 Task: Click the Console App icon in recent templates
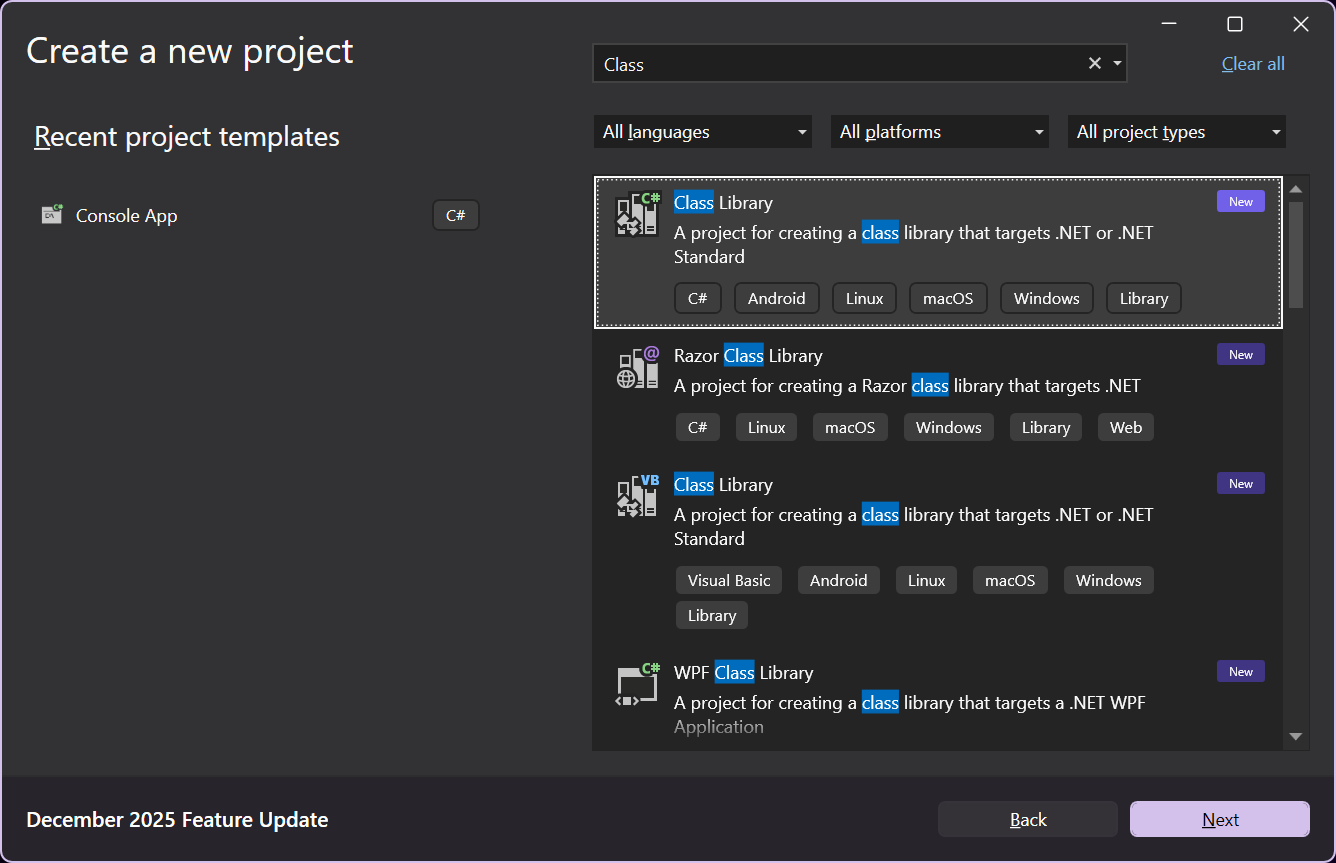(x=52, y=215)
